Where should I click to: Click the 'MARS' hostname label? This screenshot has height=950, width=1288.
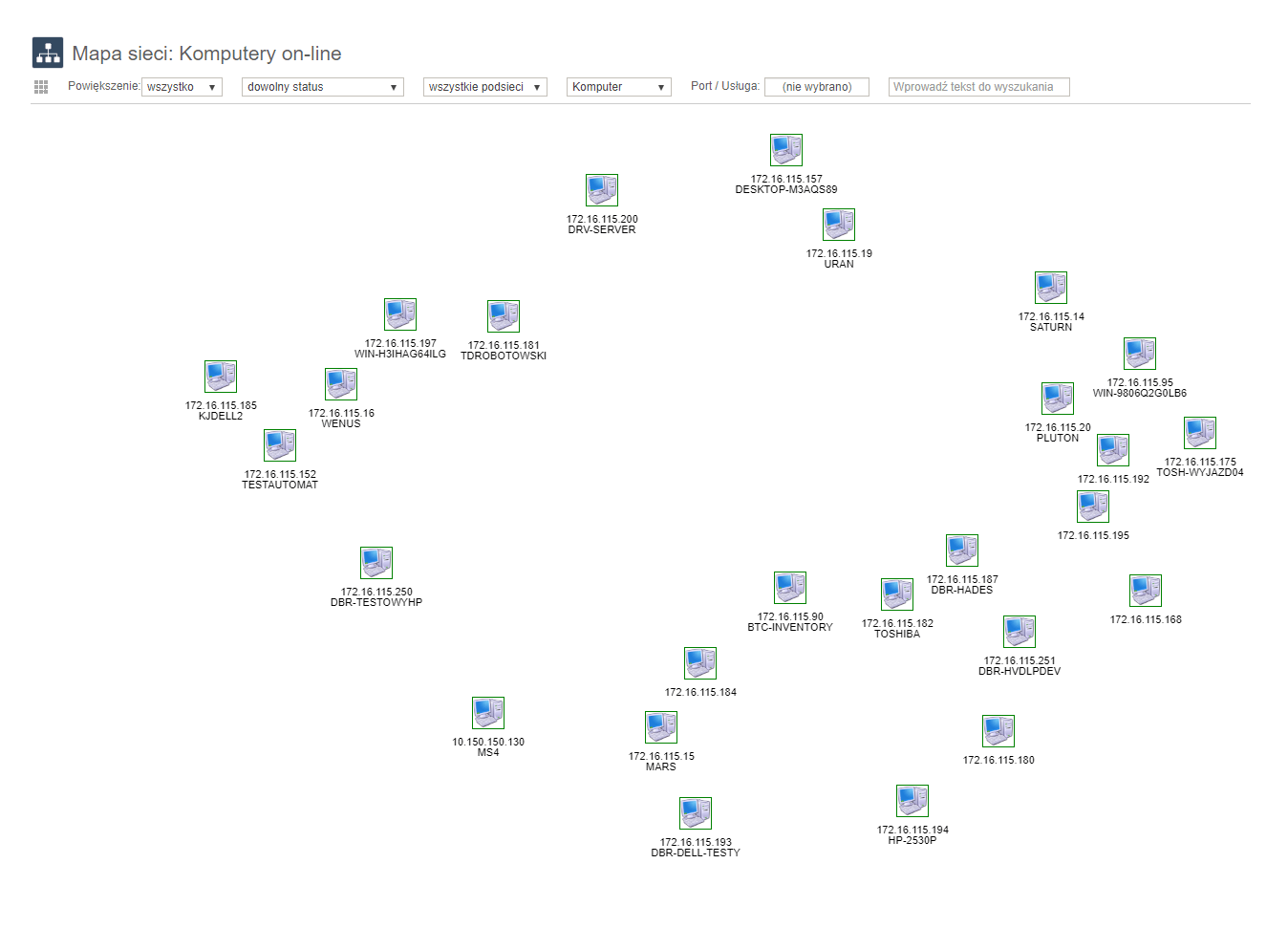pyautogui.click(x=661, y=767)
